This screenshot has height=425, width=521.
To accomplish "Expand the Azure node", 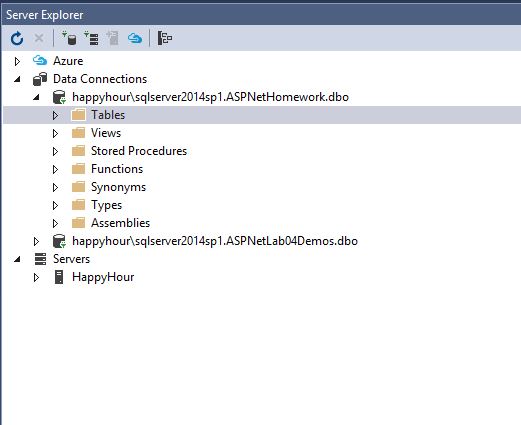I will [17, 61].
